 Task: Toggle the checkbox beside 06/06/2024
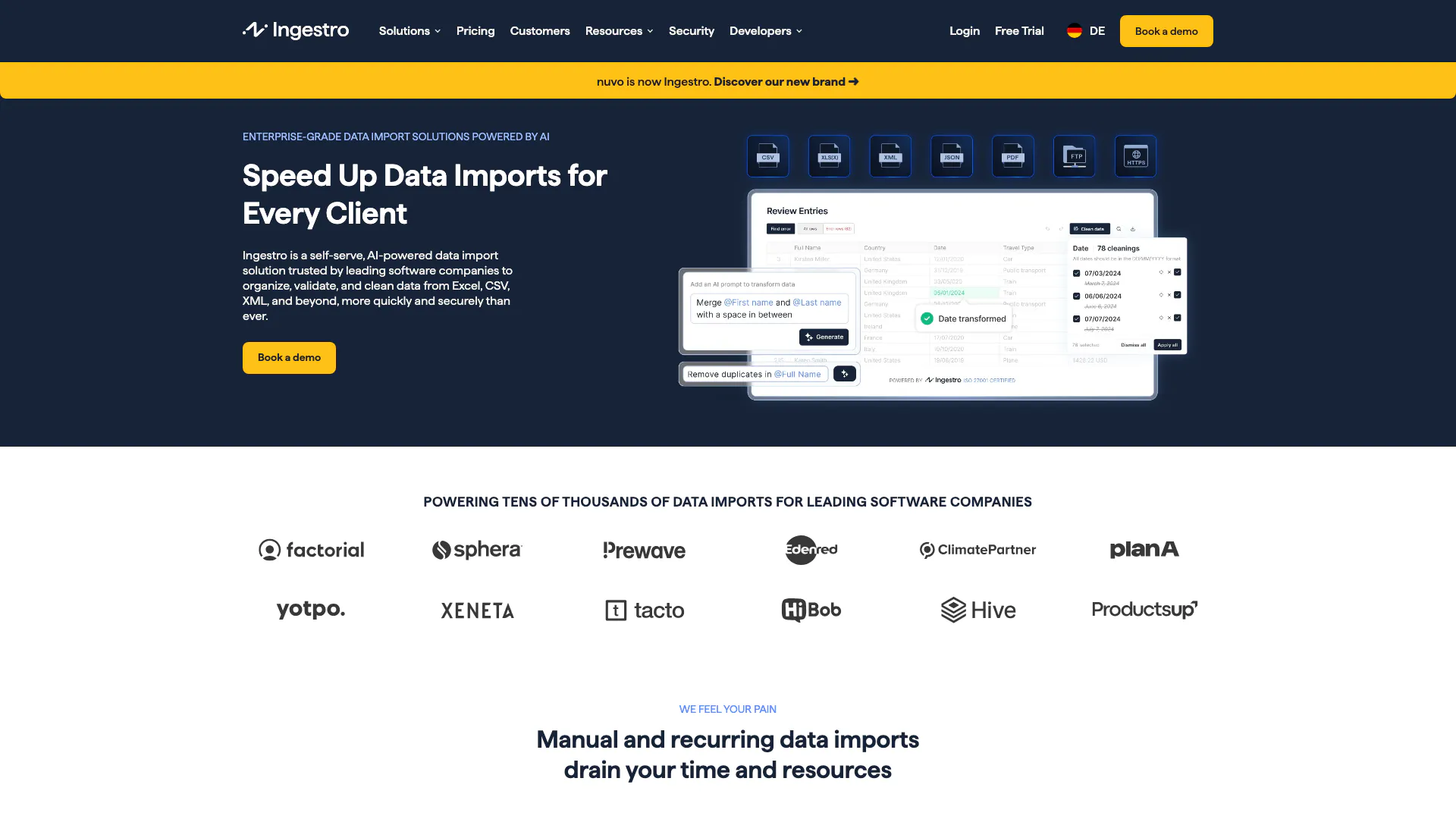pos(1076,296)
